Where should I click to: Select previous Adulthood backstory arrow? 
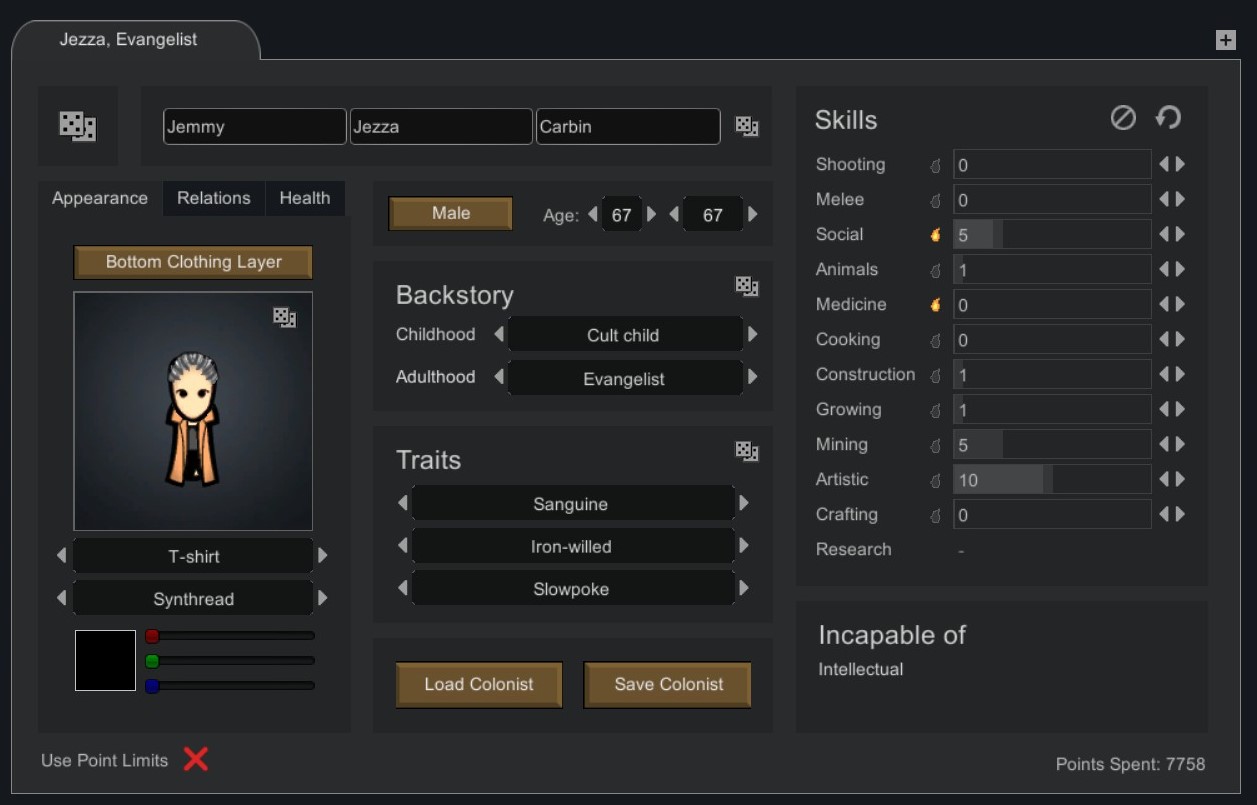click(x=498, y=377)
